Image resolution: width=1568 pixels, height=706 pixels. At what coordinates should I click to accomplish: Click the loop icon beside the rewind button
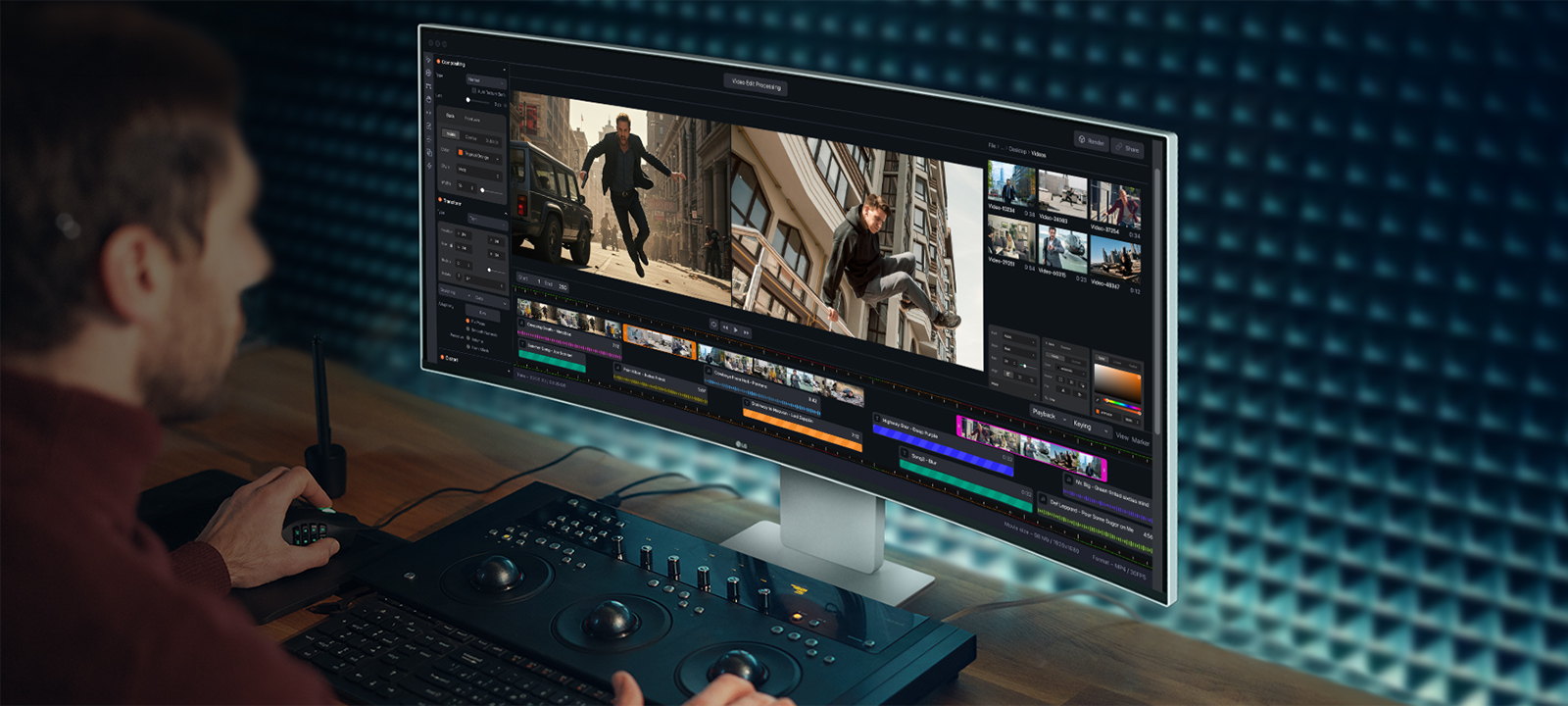[713, 326]
